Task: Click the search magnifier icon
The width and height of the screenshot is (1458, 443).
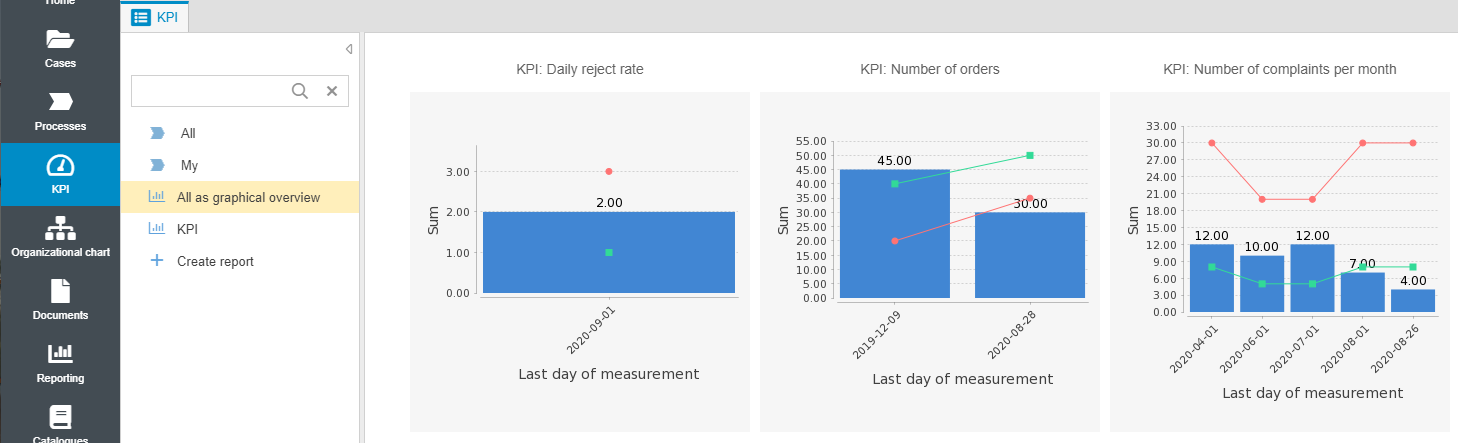Action: click(x=299, y=91)
